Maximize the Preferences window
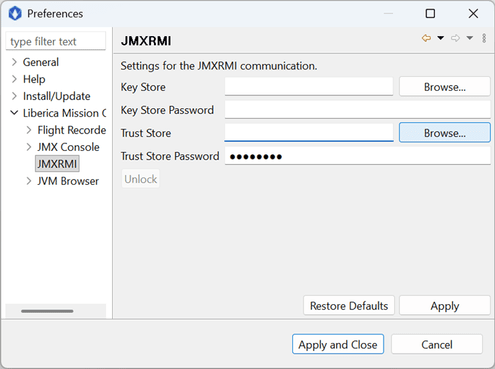The width and height of the screenshot is (495, 369). pos(430,14)
